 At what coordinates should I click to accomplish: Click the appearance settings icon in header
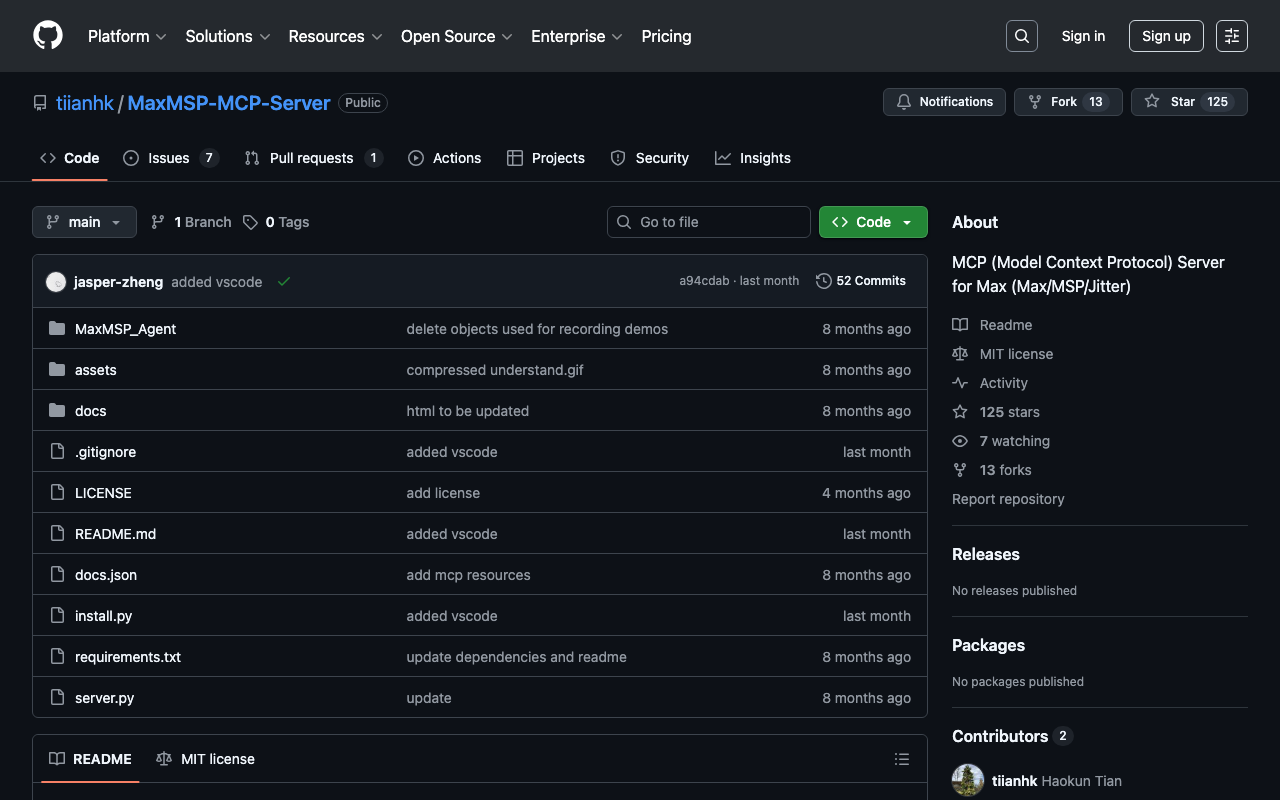pos(1231,36)
